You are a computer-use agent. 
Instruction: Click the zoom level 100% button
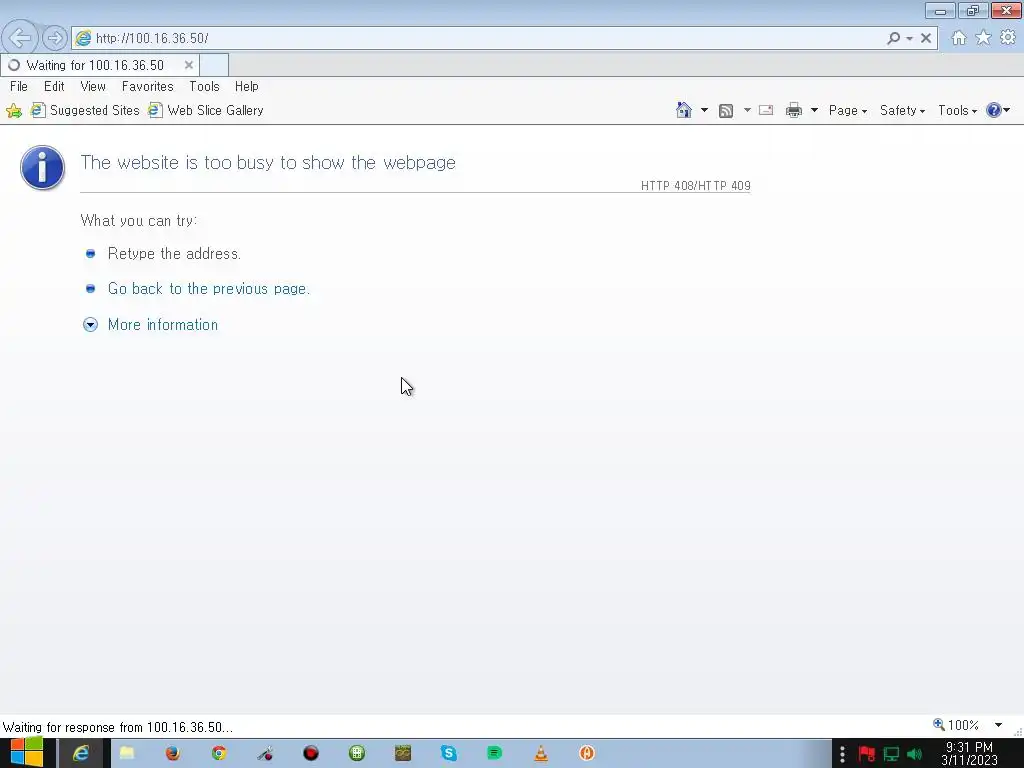[x=956, y=725]
